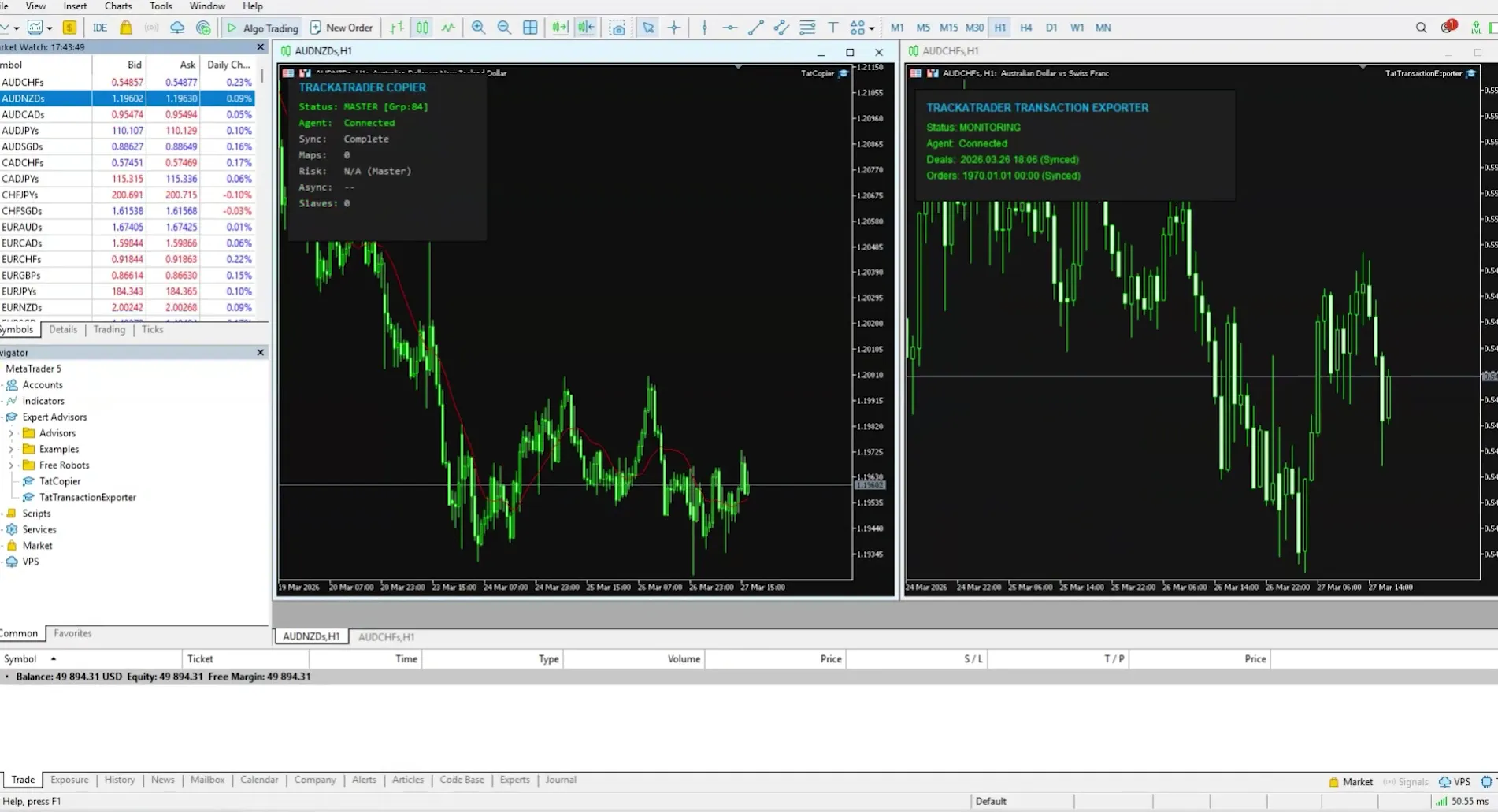Take a chart screenshot with camera icon

click(x=618, y=28)
